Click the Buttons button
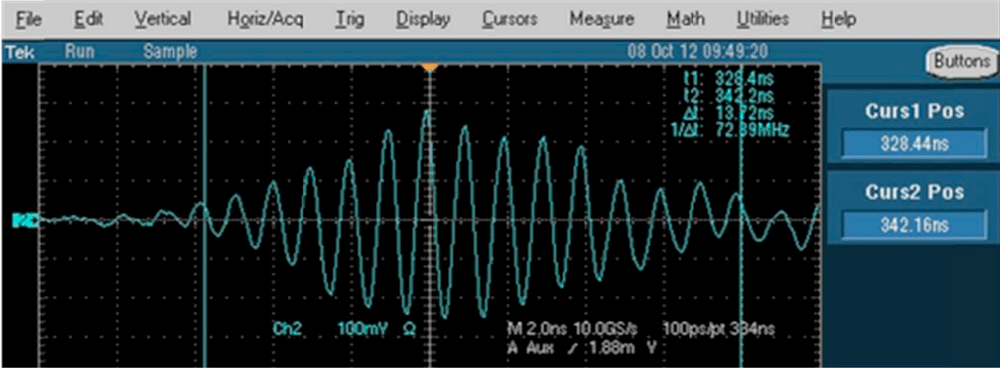The width and height of the screenshot is (1000, 368). [x=962, y=62]
